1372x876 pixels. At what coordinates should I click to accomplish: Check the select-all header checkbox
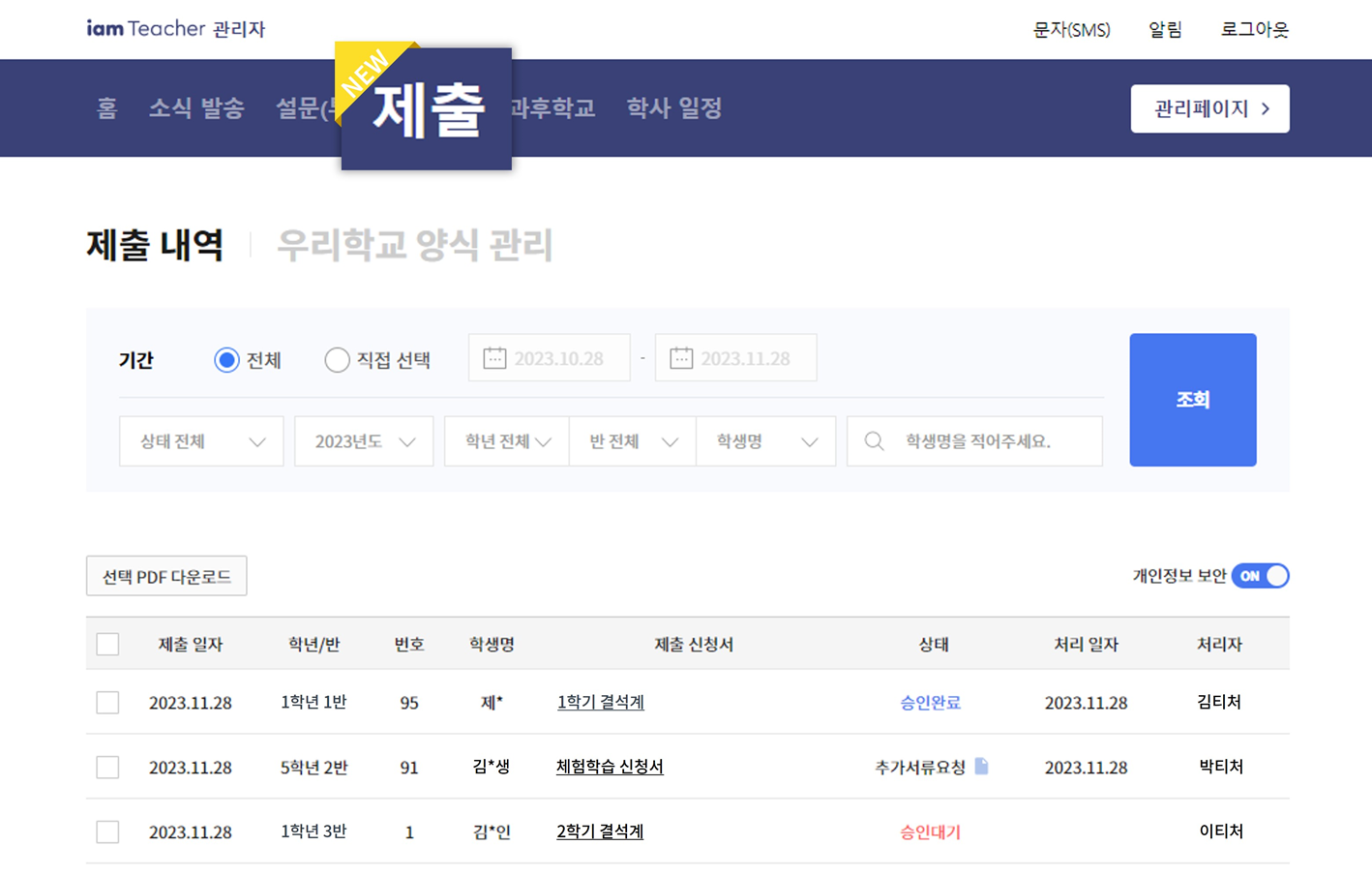click(x=107, y=644)
